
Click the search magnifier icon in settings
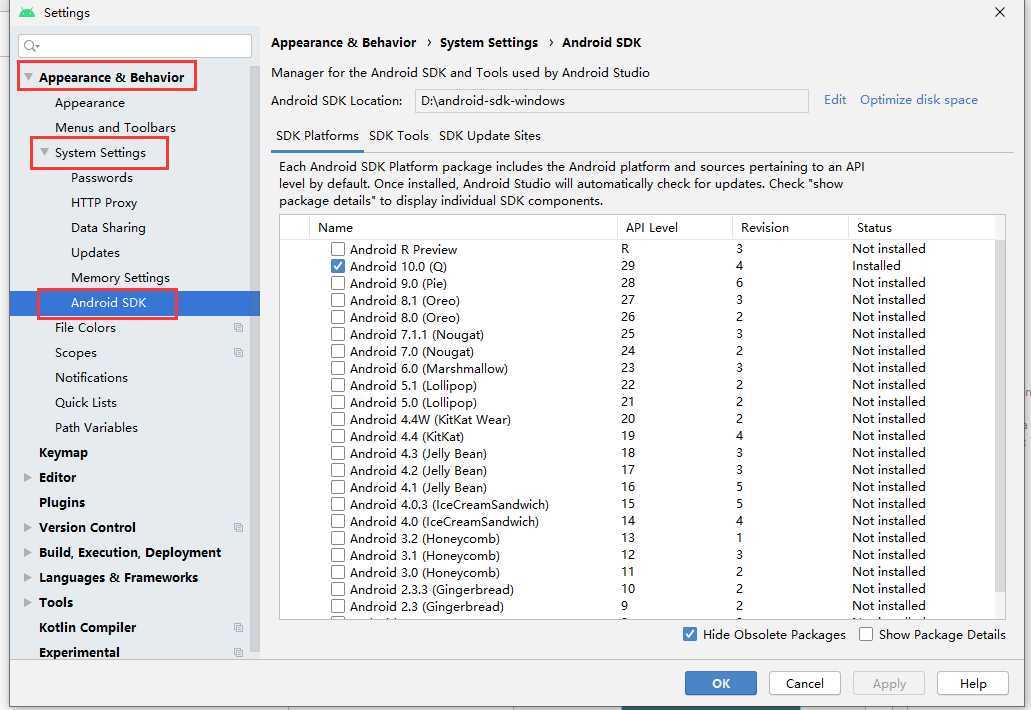click(x=31, y=45)
